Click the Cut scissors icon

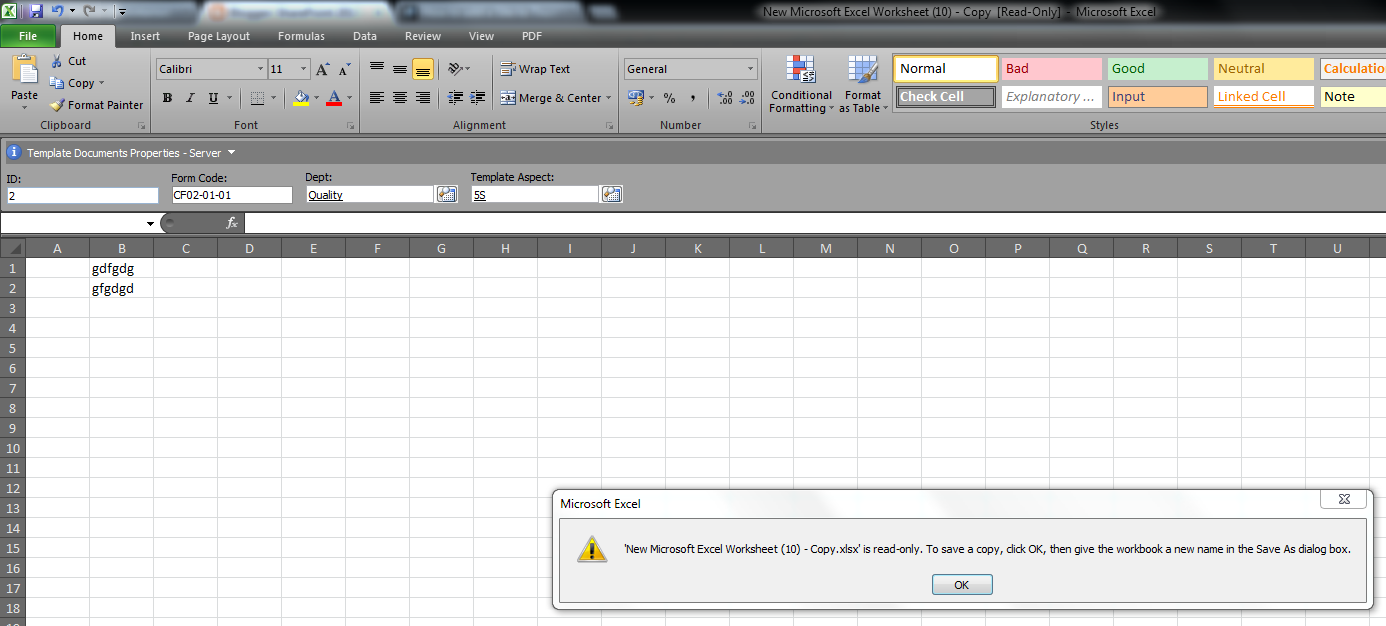[x=56, y=61]
